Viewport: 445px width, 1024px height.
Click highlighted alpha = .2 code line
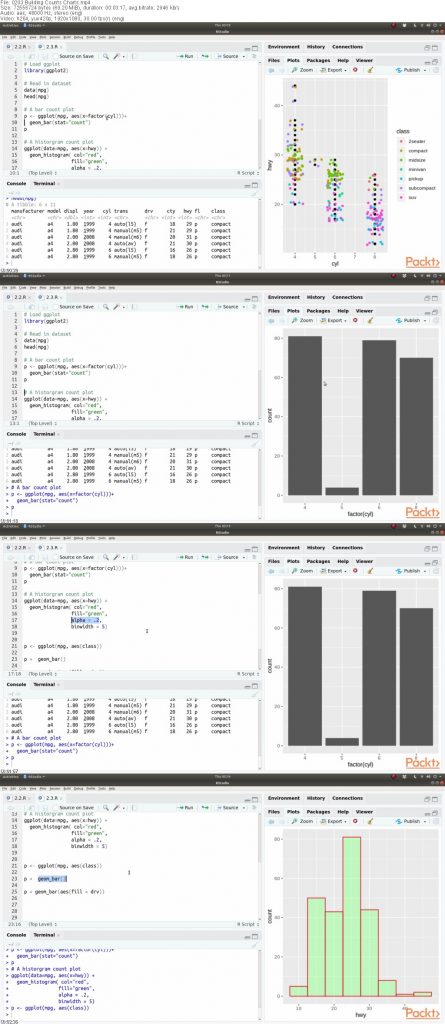86,619
